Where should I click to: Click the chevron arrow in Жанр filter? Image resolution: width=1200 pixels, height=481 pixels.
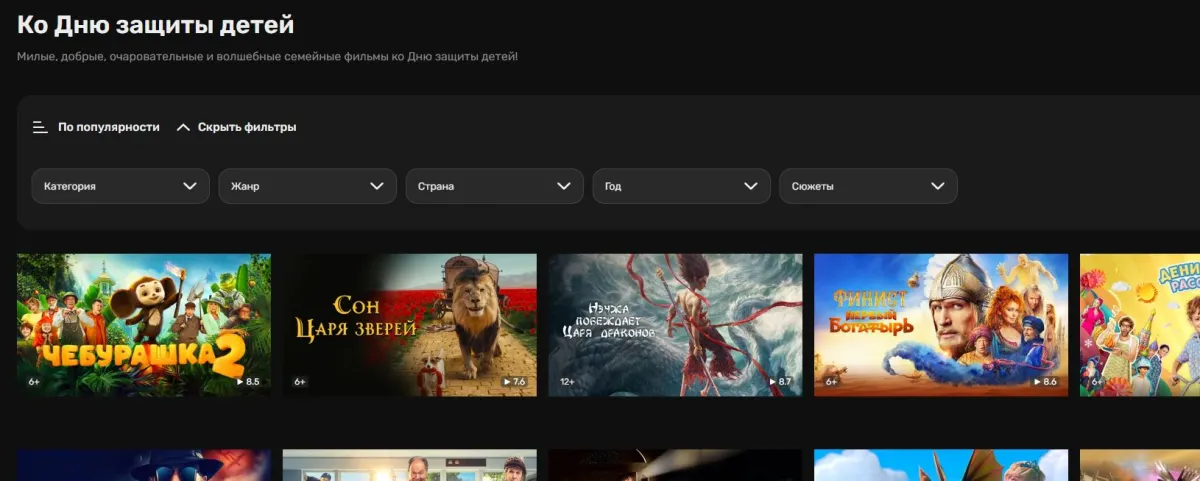click(x=377, y=186)
